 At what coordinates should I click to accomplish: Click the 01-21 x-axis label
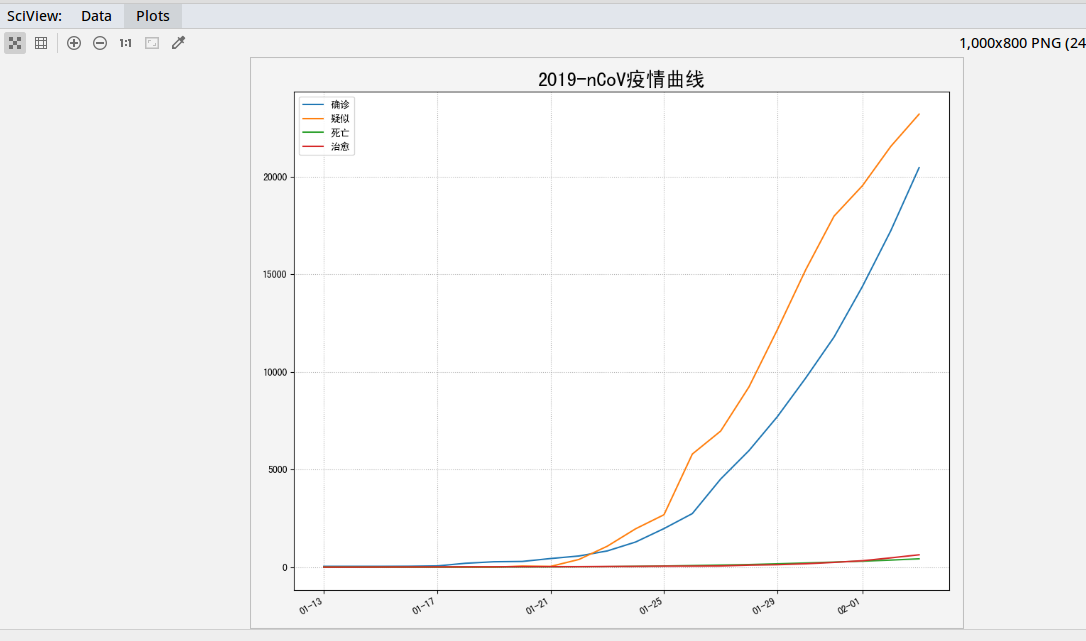point(538,603)
